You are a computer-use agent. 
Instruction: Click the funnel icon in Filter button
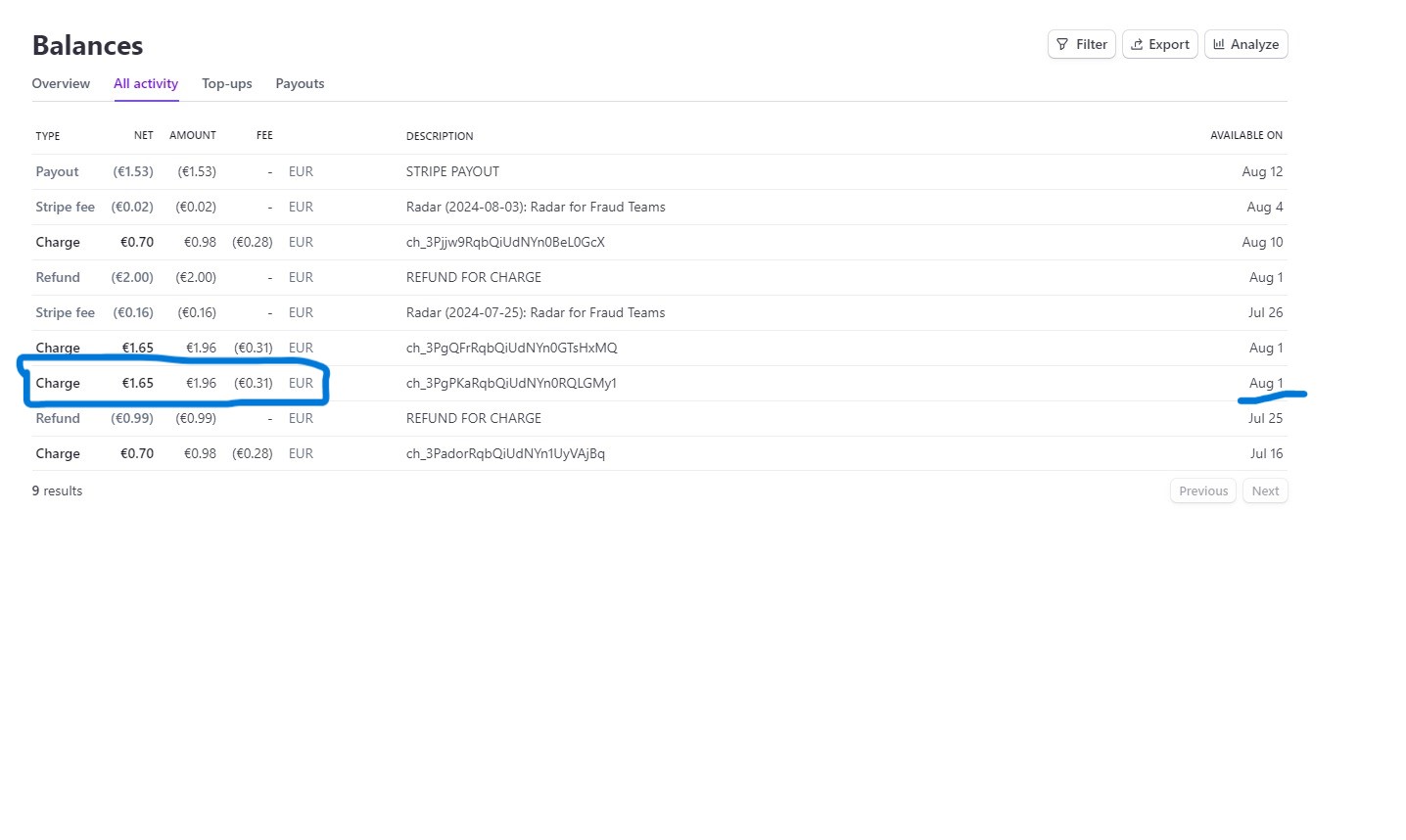(x=1062, y=44)
